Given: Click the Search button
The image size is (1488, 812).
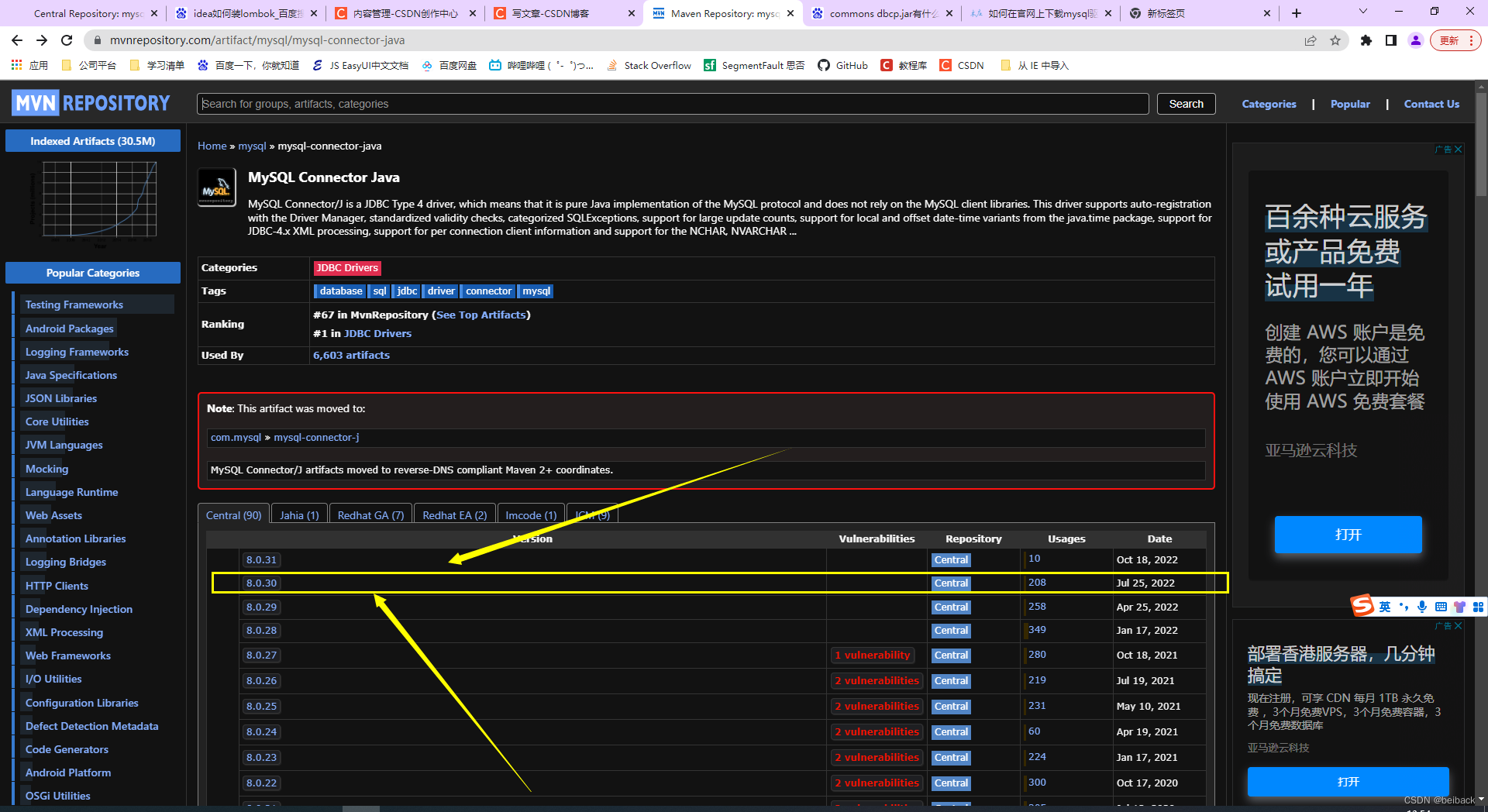Looking at the screenshot, I should (x=1186, y=104).
